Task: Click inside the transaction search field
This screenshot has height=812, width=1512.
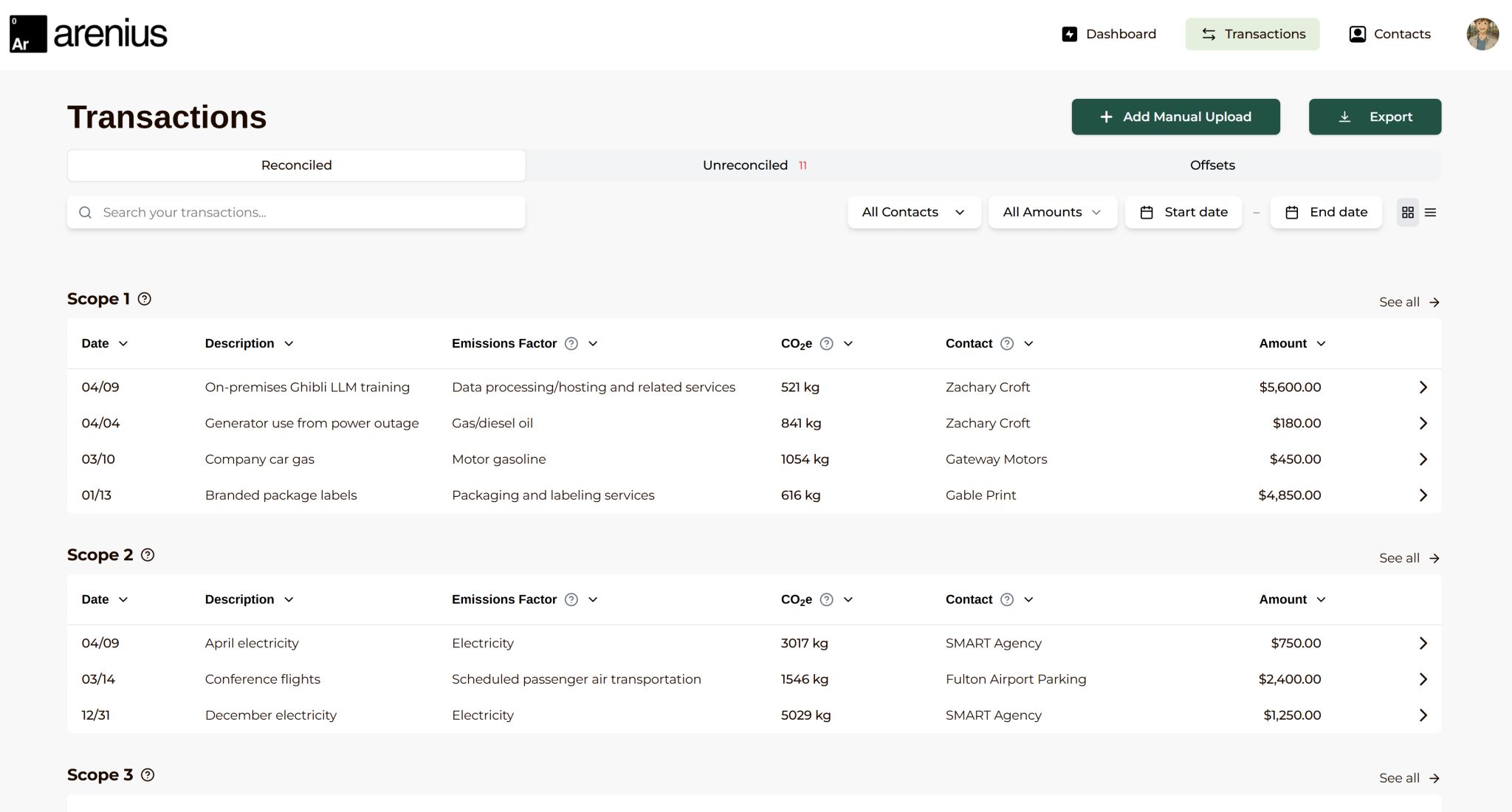Action: 295,212
